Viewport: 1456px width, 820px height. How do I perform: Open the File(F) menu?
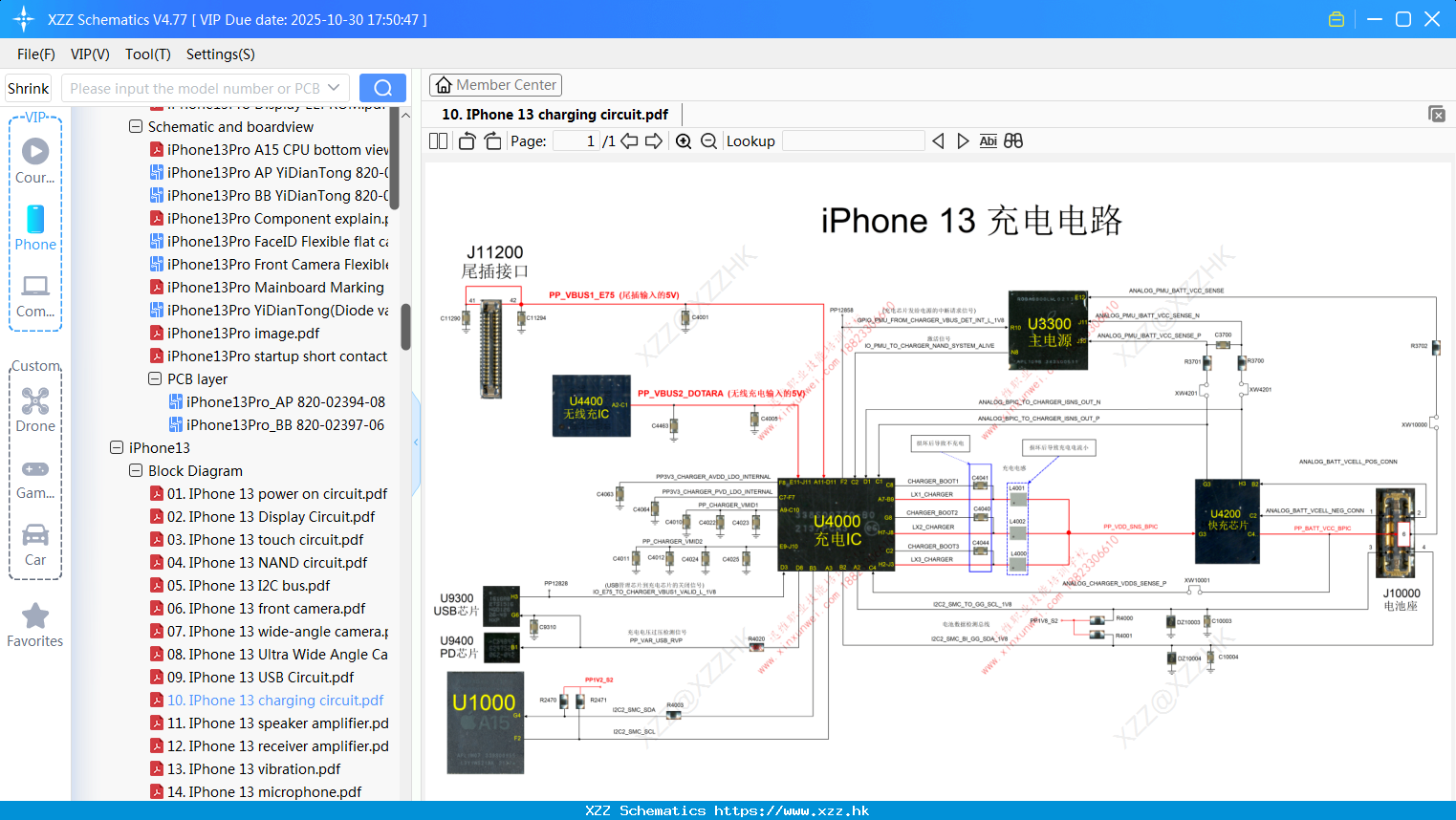(36, 54)
